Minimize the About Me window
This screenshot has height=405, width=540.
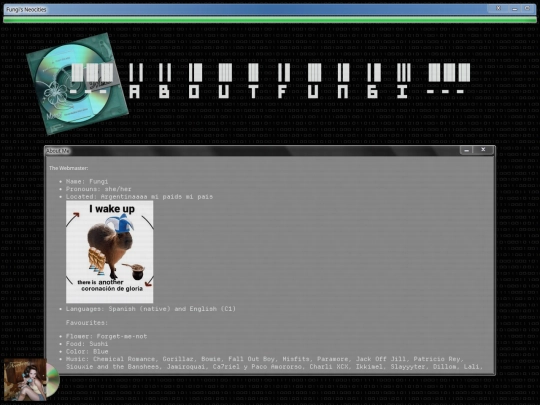point(467,150)
